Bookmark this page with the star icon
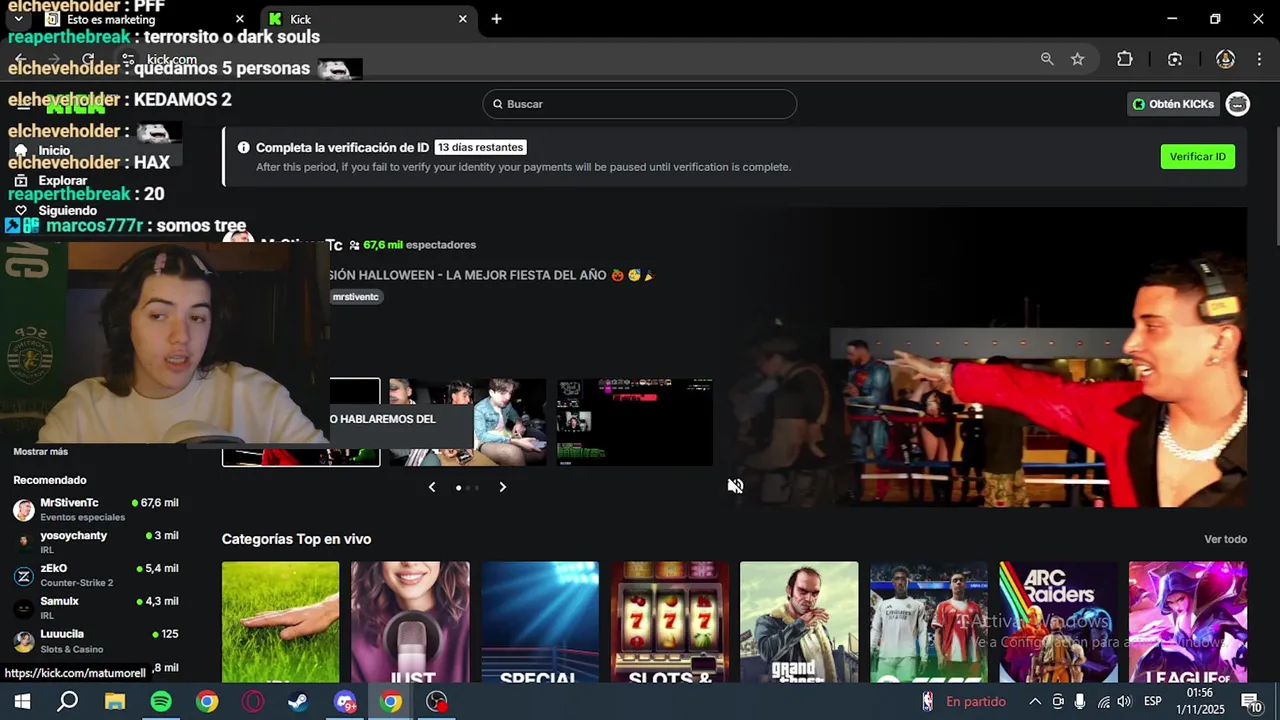Image resolution: width=1280 pixels, height=720 pixels. pyautogui.click(x=1077, y=59)
